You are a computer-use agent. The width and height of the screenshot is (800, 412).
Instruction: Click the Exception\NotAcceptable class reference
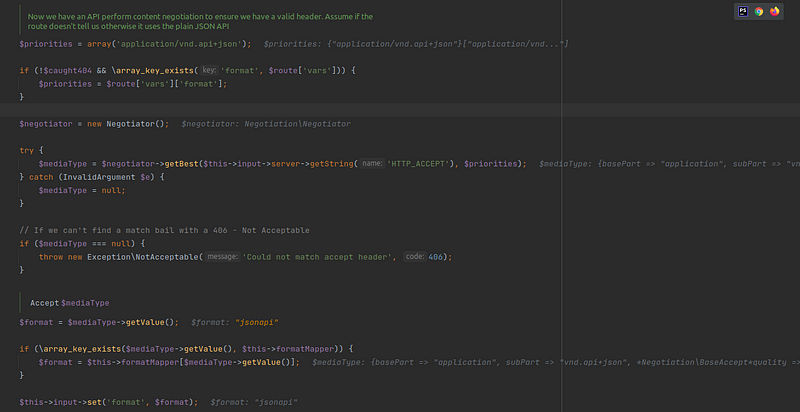tap(143, 257)
